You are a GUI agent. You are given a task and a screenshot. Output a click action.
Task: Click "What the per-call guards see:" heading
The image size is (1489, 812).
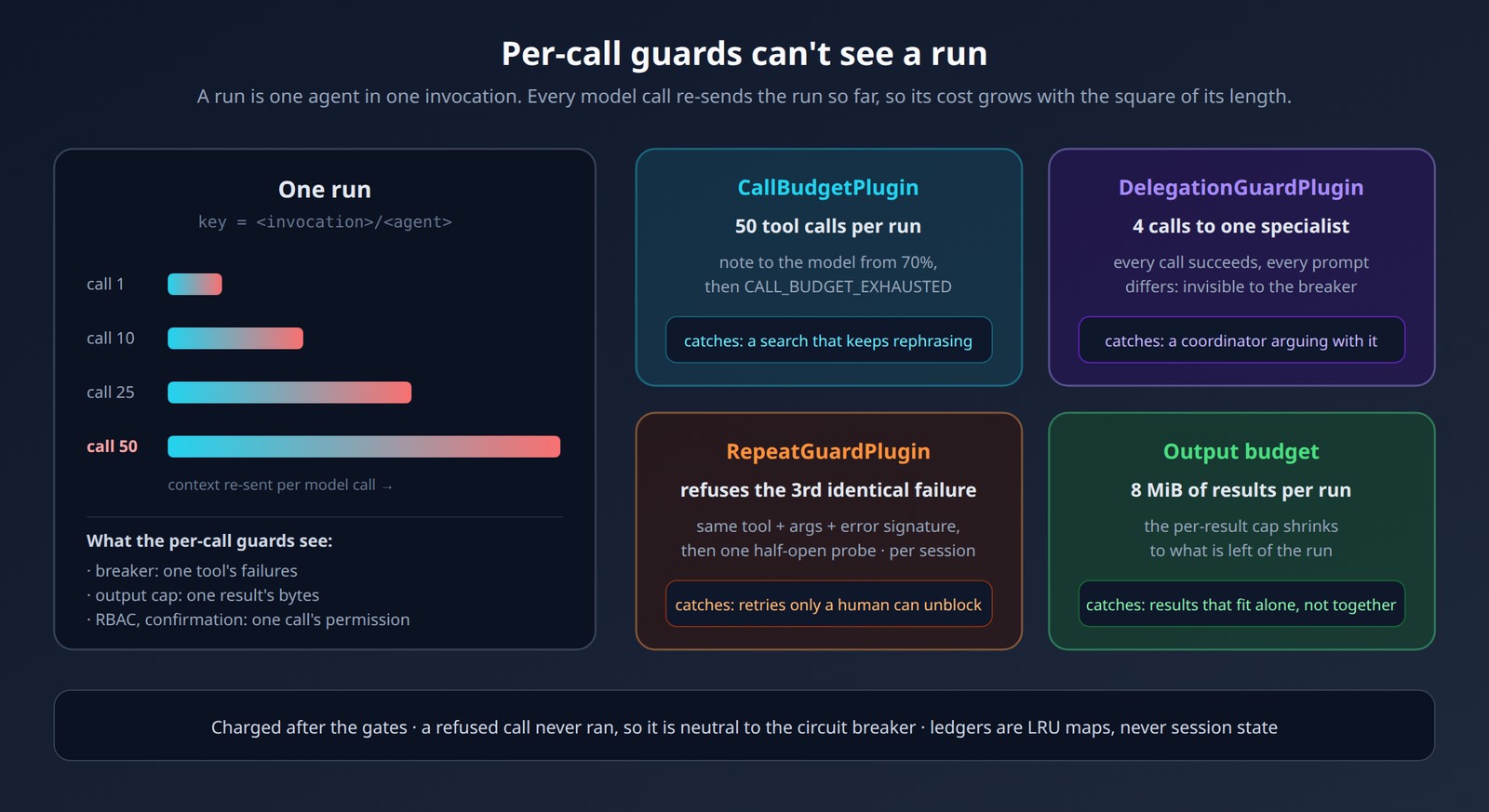click(x=209, y=541)
